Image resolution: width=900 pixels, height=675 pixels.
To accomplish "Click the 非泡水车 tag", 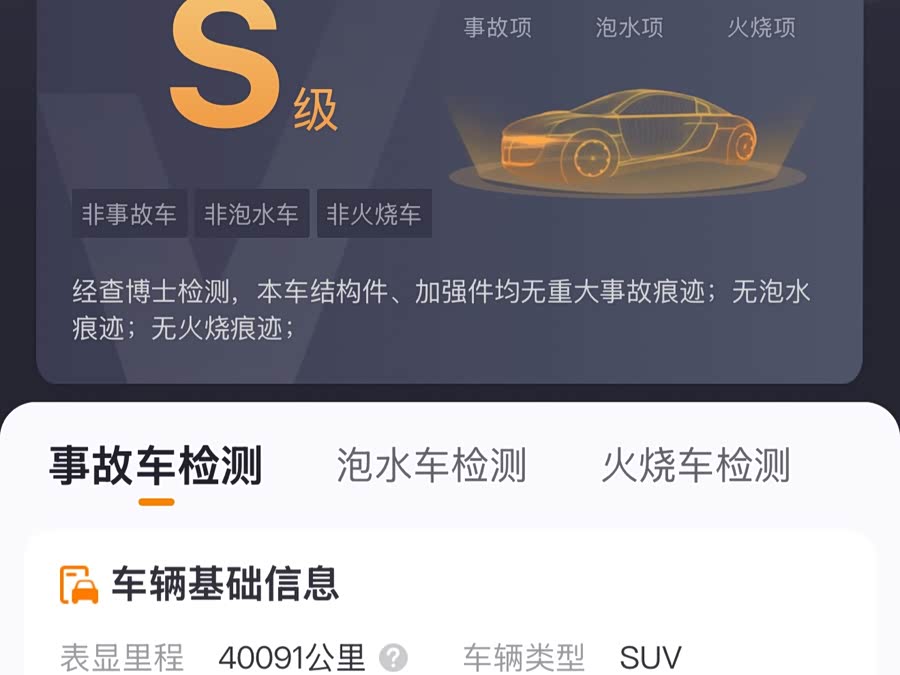I will click(251, 214).
